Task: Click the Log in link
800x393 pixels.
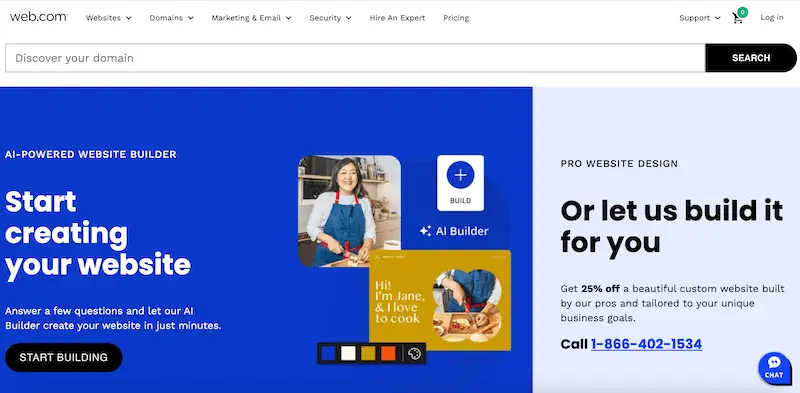Action: pos(772,17)
